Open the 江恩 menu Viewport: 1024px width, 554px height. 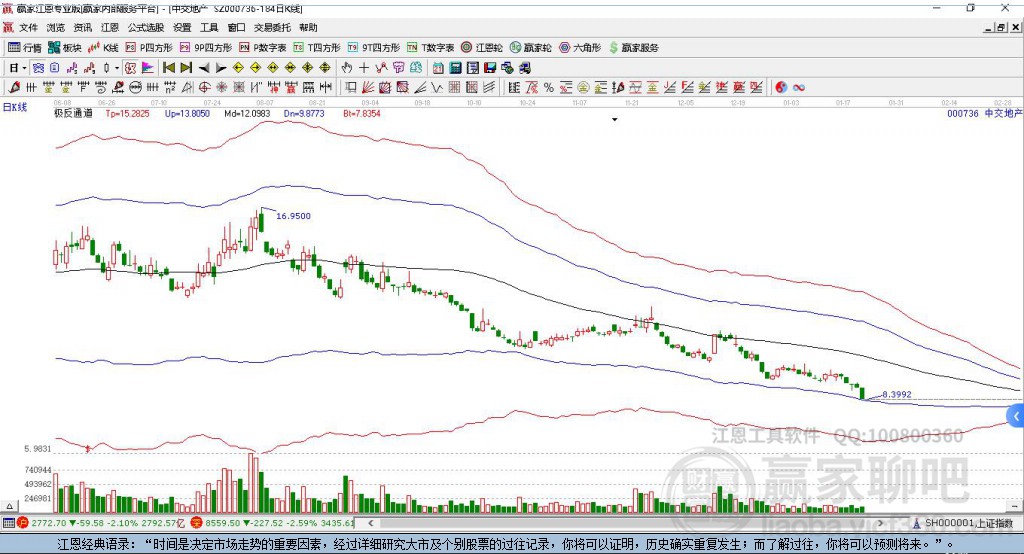pyautogui.click(x=110, y=27)
